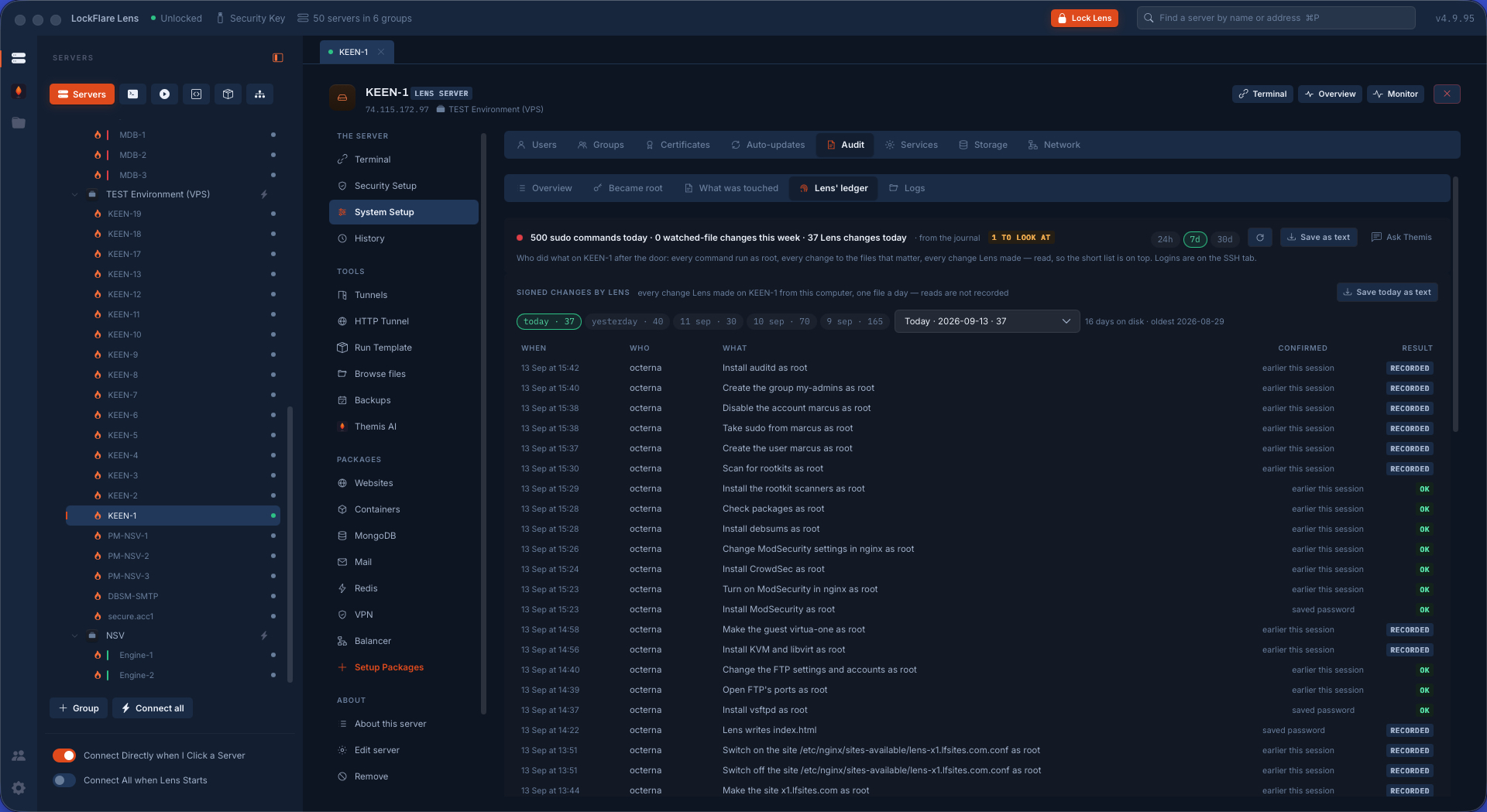Click the refresh icon next to 30d
1487x812 pixels.
[1260, 238]
